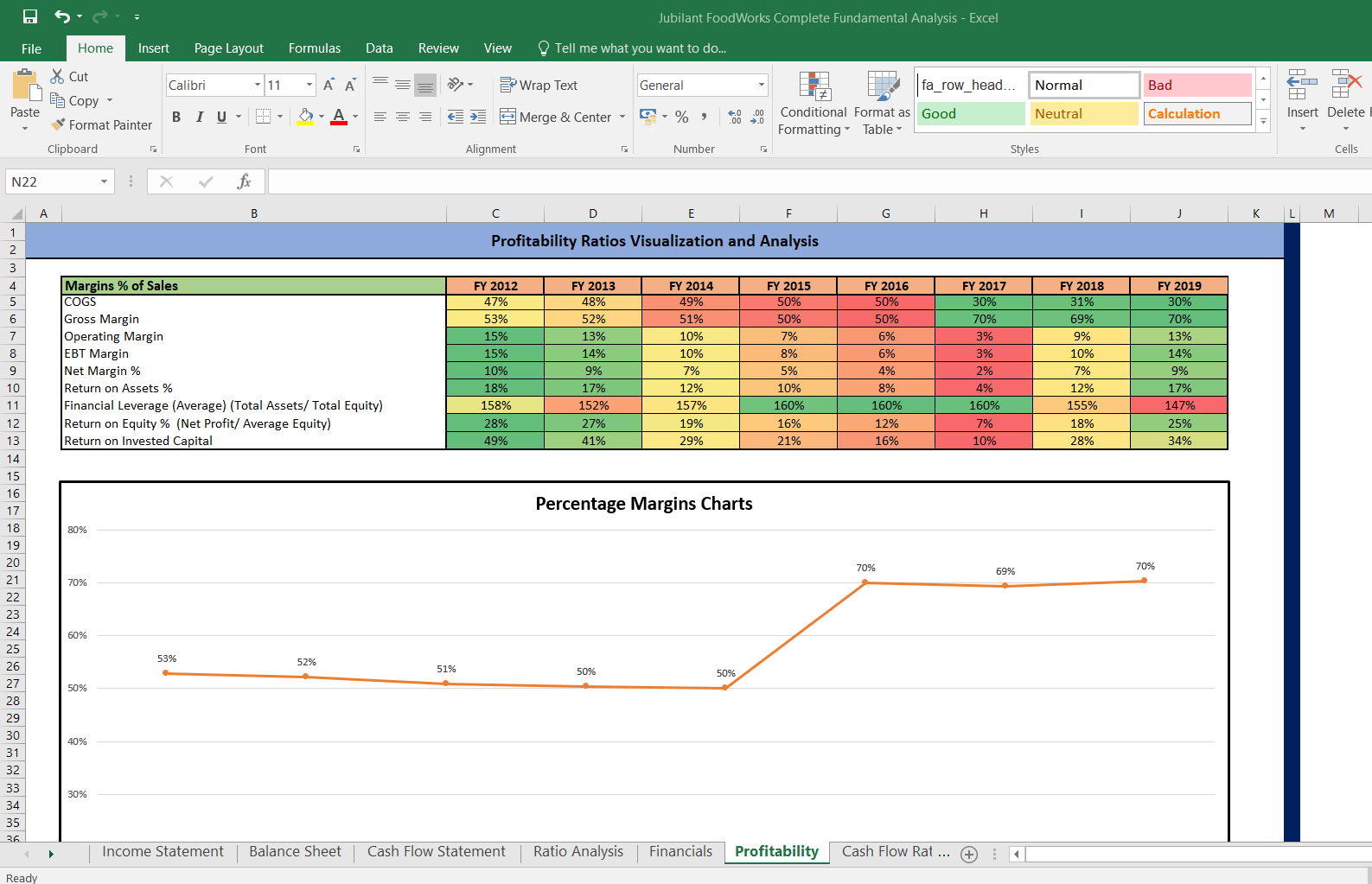Screen dimensions: 1372x884
Task: Expand the Merge & Center dropdown arrow
Action: point(622,117)
